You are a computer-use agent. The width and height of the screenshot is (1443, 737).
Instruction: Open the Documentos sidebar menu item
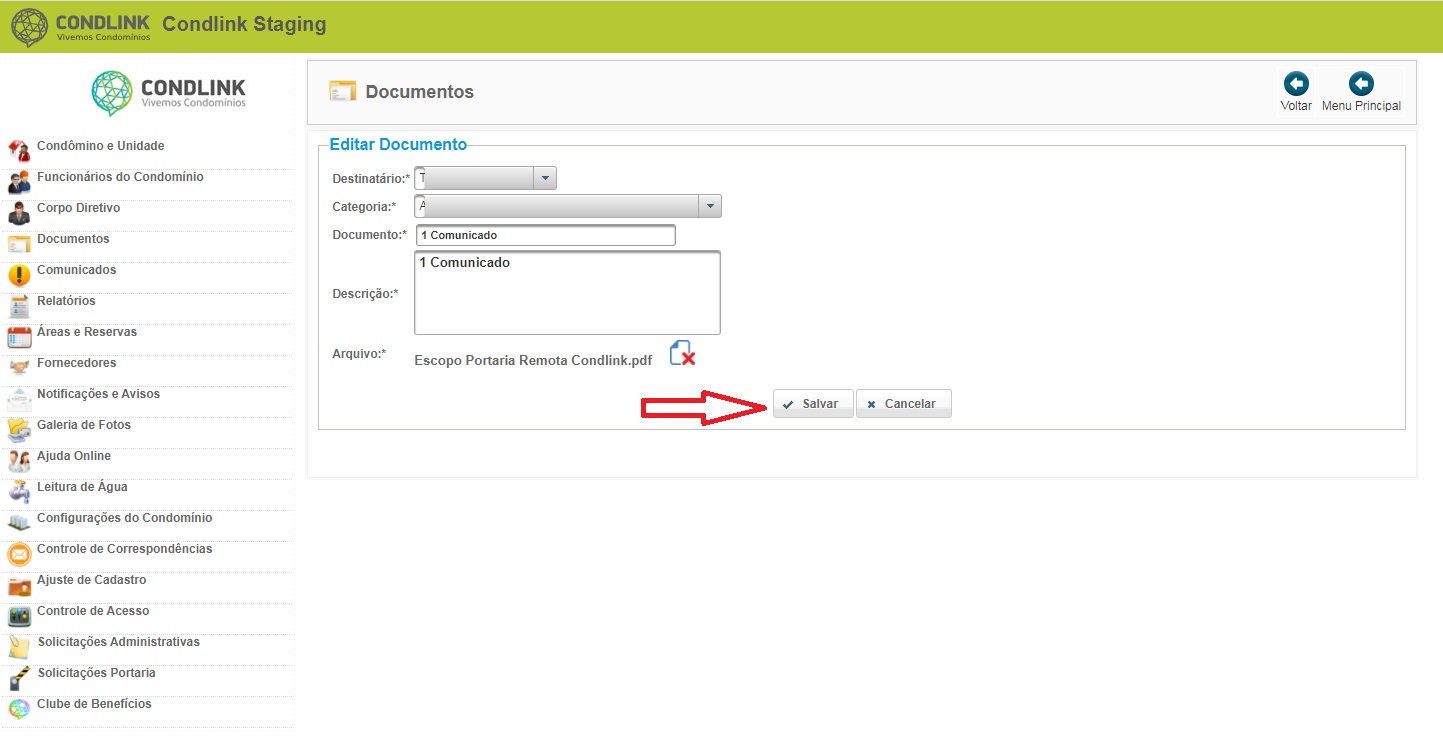pyautogui.click(x=73, y=239)
